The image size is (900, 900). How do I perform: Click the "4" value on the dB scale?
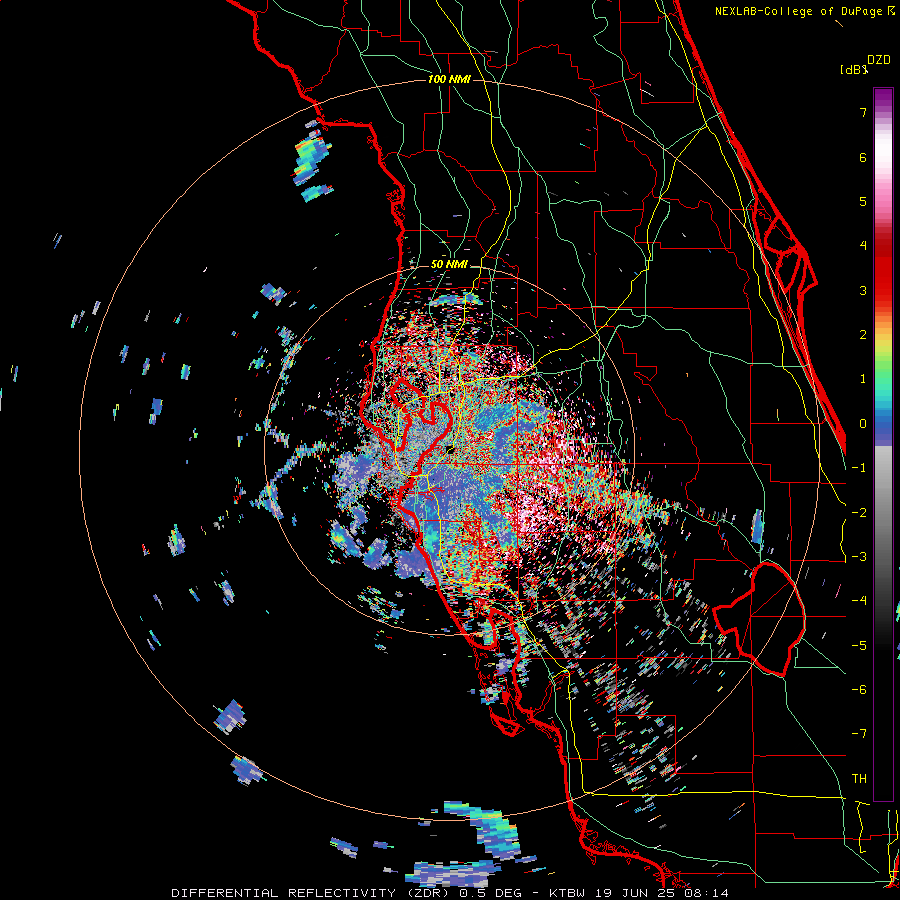(x=863, y=246)
